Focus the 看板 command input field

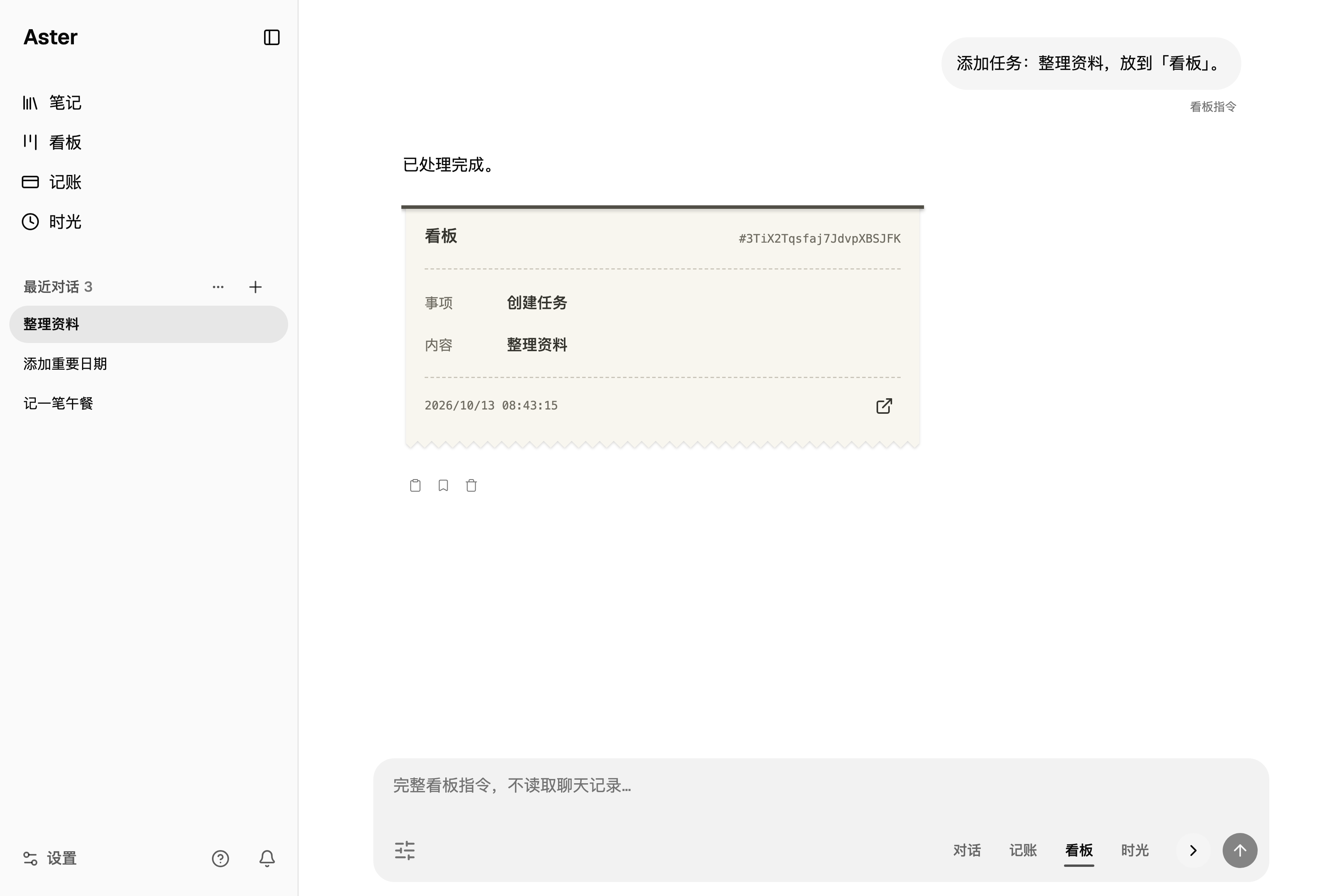[x=821, y=786]
